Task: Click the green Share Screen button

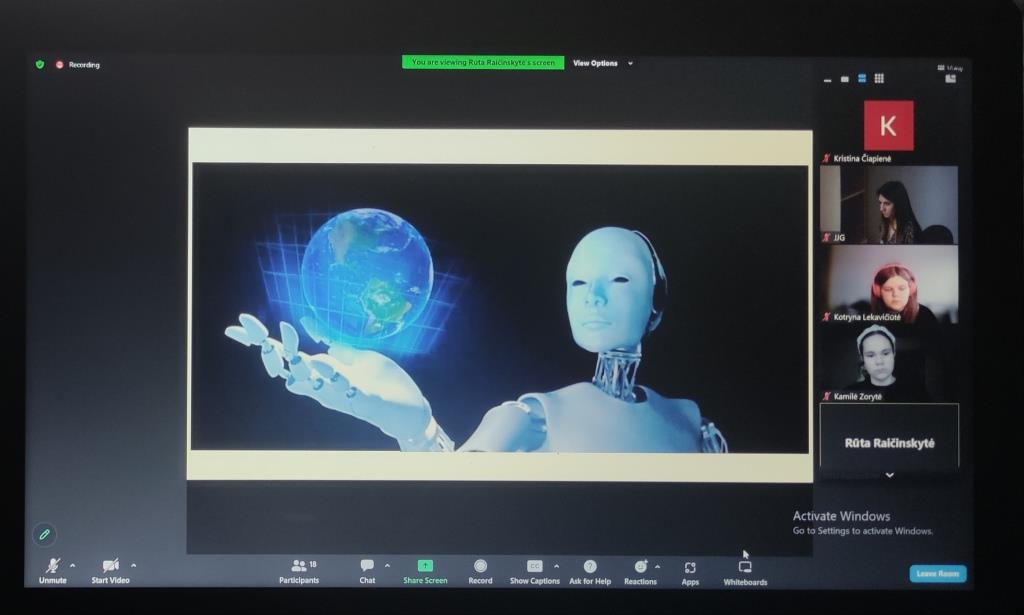Action: pyautogui.click(x=425, y=571)
